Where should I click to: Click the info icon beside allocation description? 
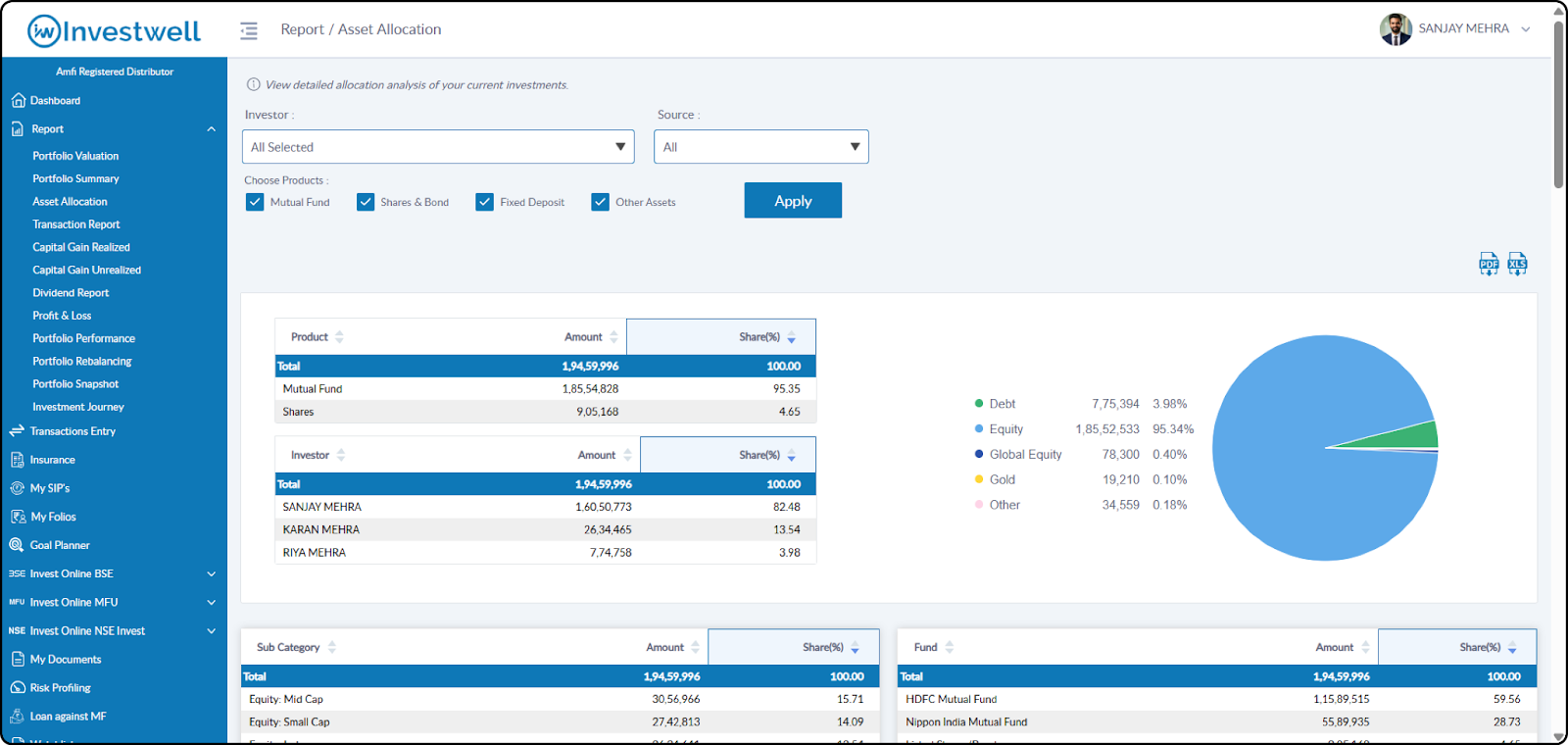click(x=253, y=84)
